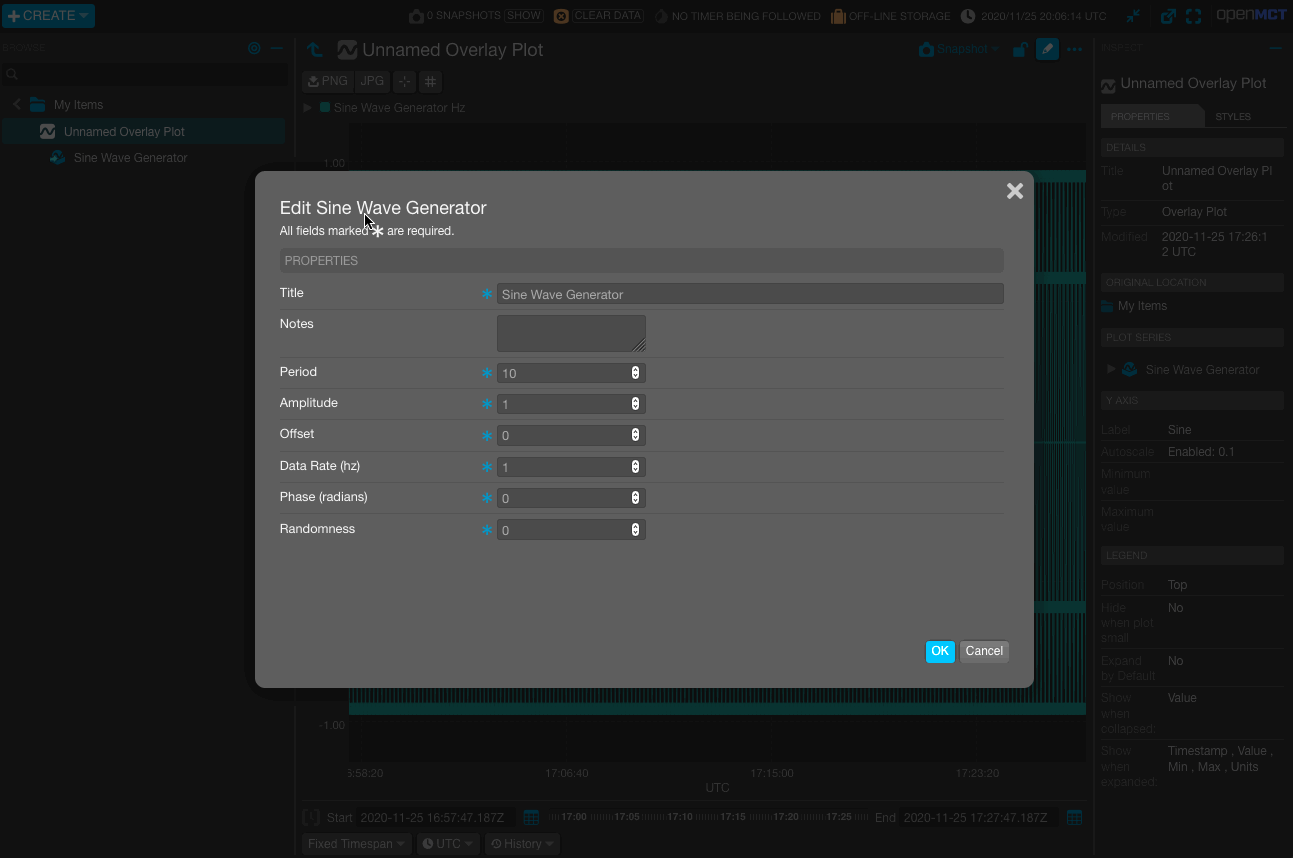Select Sine Wave Generator in the tree
Viewport: 1293px width, 858px height.
coord(130,157)
